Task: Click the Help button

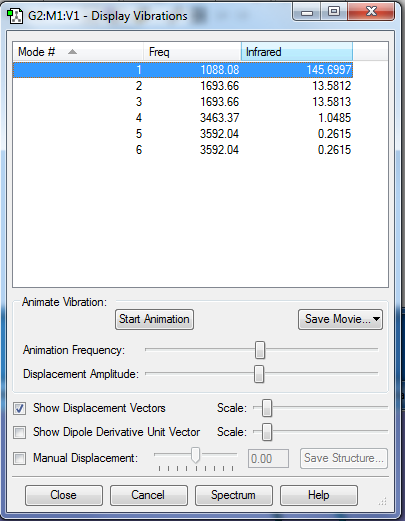Action: (319, 495)
